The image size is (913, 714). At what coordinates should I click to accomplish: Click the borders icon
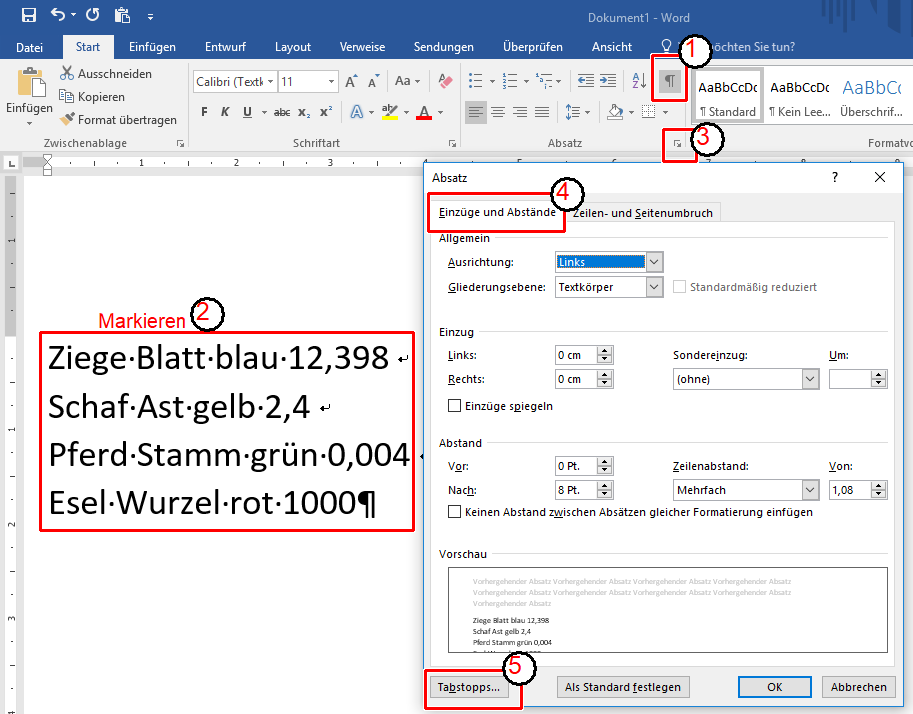649,112
